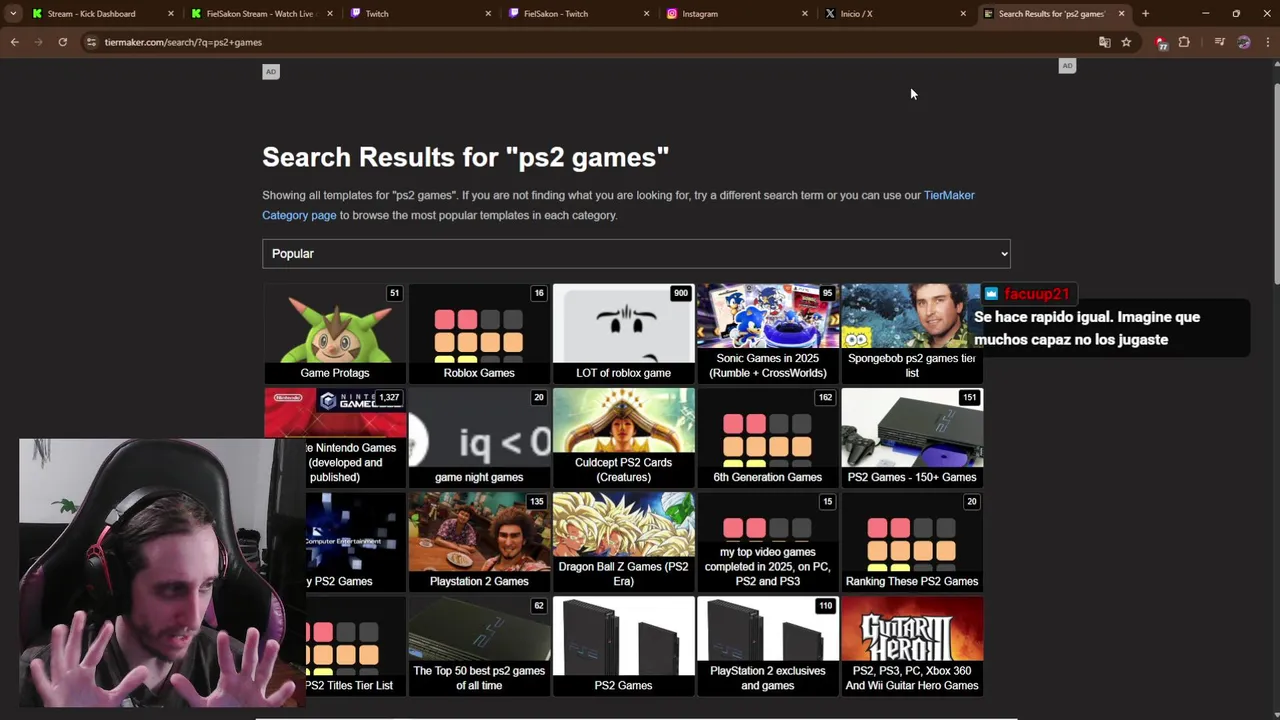
Task: Open the media controls icon
Action: [1219, 42]
